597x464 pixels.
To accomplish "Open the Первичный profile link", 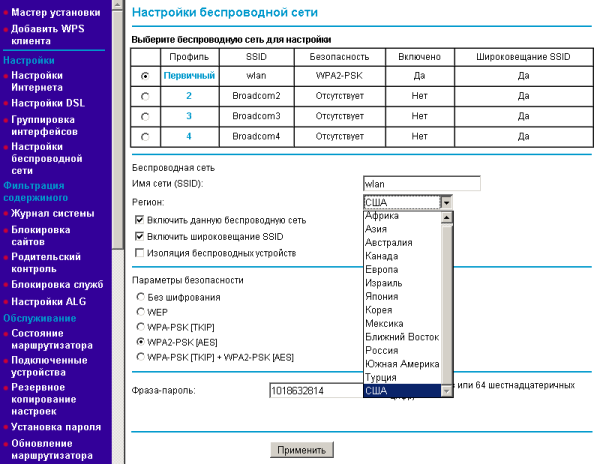I will (189, 76).
